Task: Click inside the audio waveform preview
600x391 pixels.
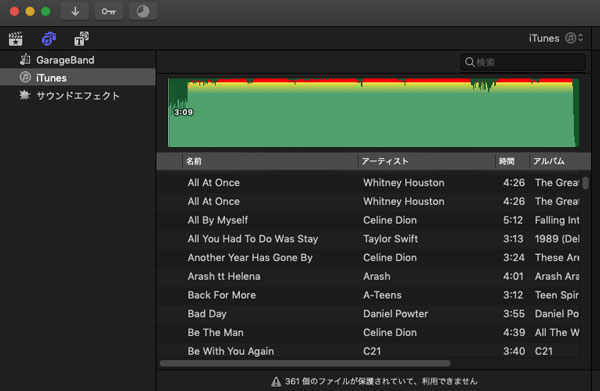Action: point(373,112)
